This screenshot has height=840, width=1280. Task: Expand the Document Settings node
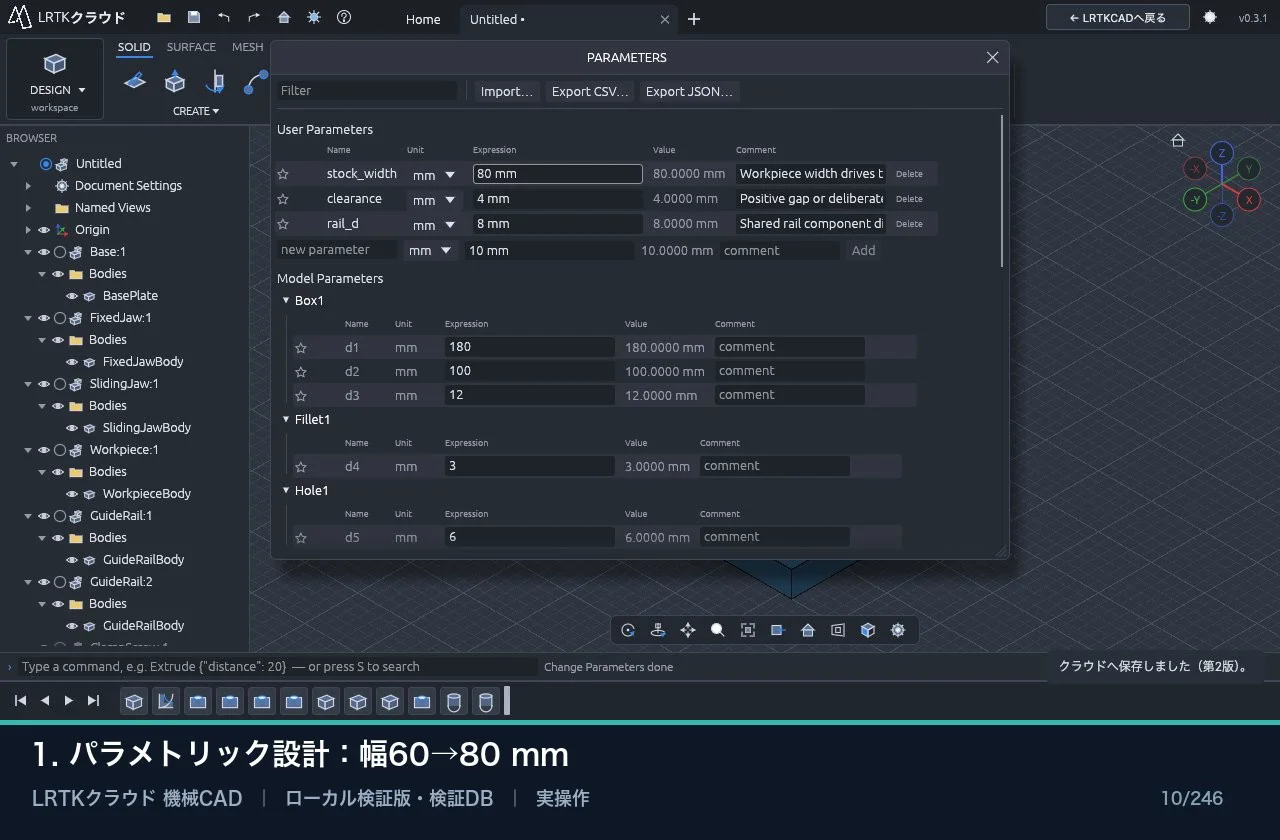click(28, 186)
